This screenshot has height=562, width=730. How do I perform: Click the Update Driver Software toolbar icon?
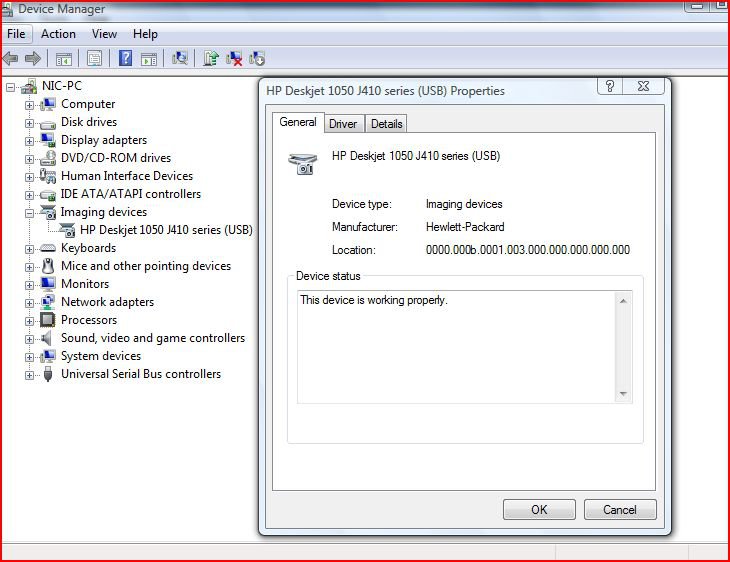210,58
